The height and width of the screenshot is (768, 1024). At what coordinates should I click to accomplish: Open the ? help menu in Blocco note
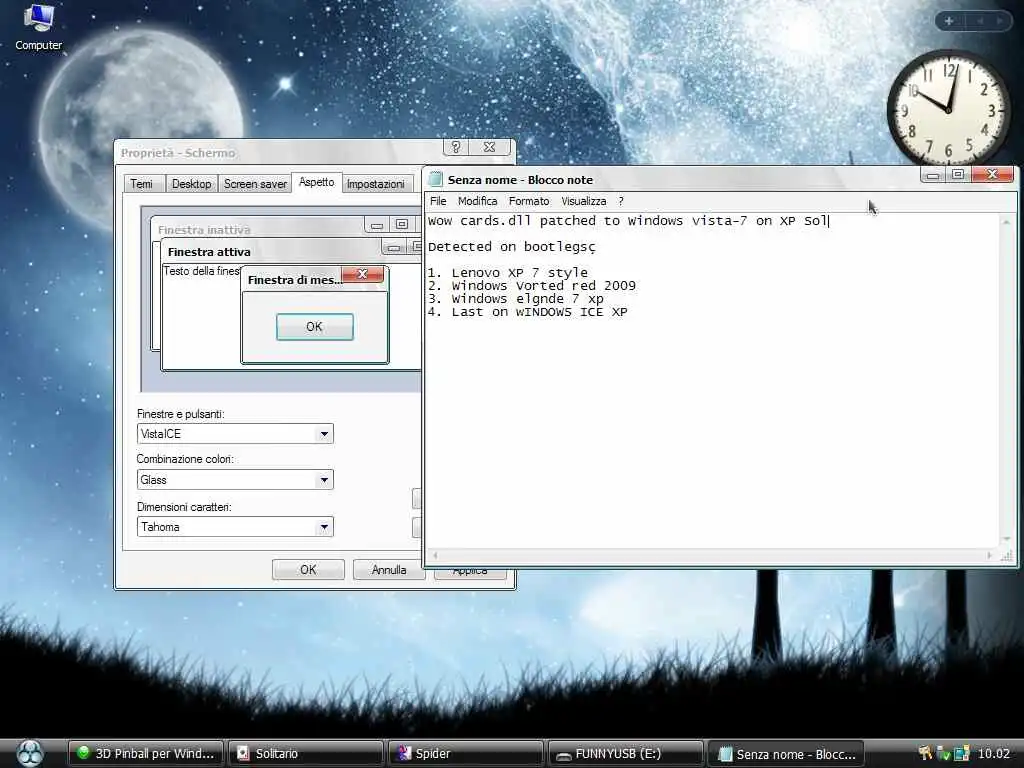coord(621,201)
